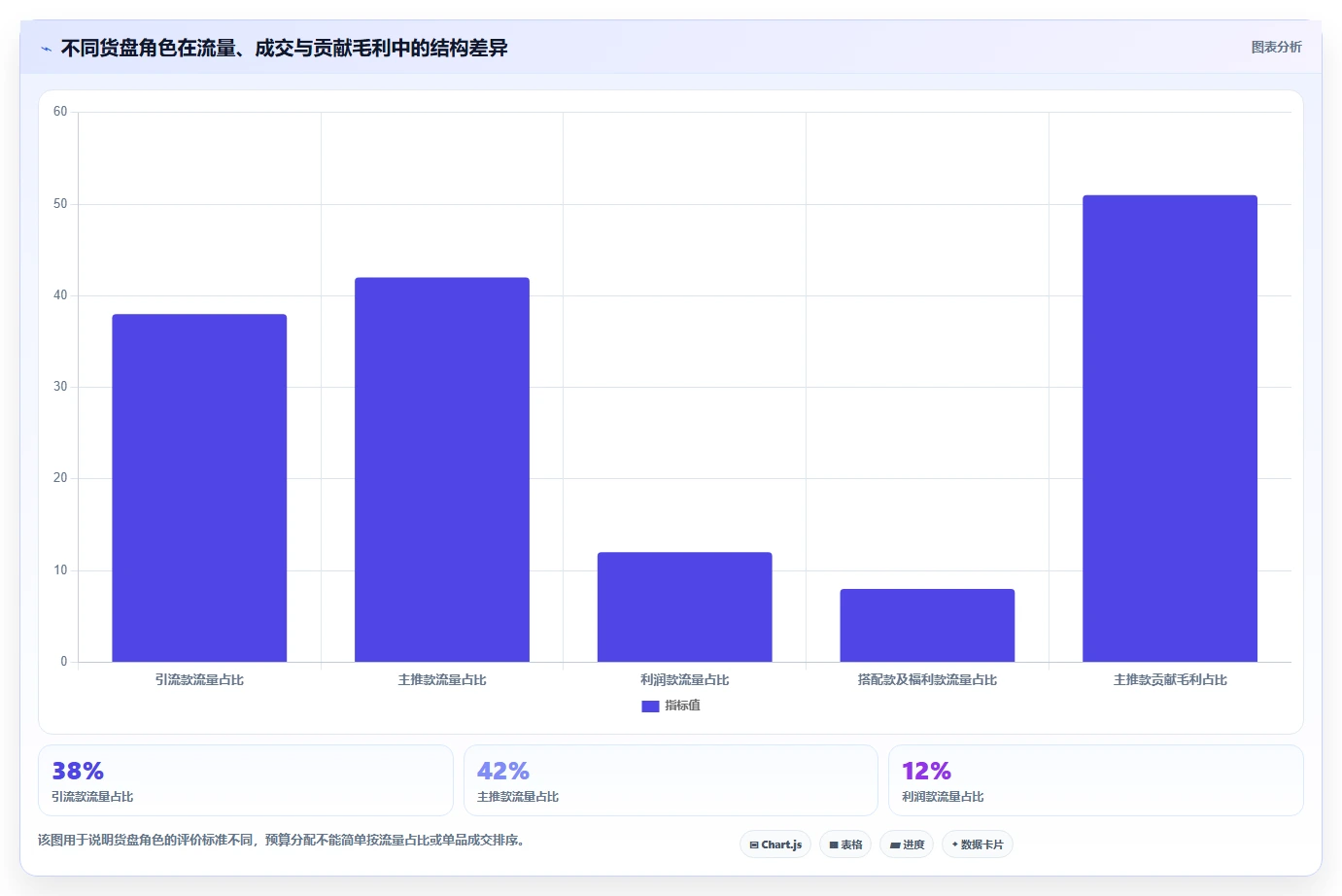Click the 主推款贡献毛利占比 axis label
This screenshot has height=896, width=1342.
(x=1170, y=680)
